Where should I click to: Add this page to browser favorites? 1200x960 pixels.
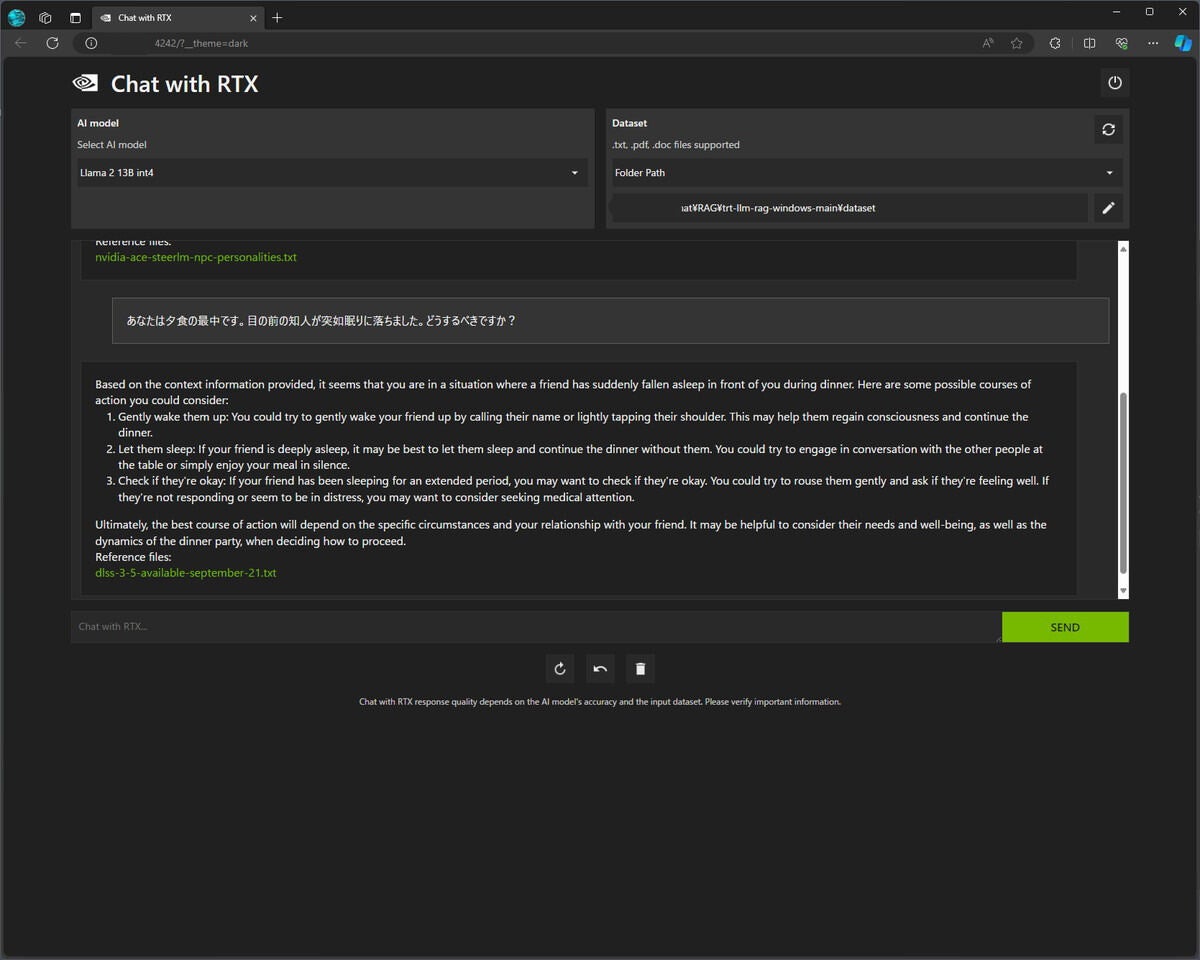coord(1016,43)
